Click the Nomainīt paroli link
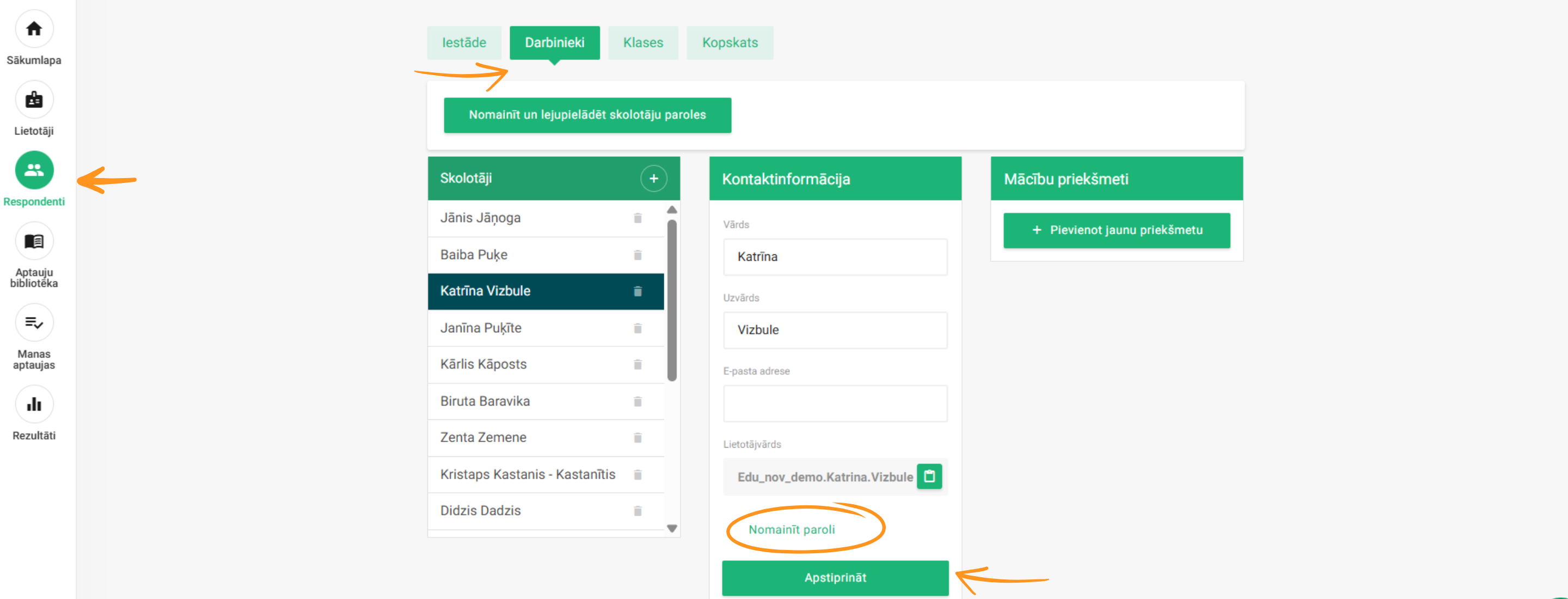This screenshot has height=599, width=1568. tap(791, 530)
